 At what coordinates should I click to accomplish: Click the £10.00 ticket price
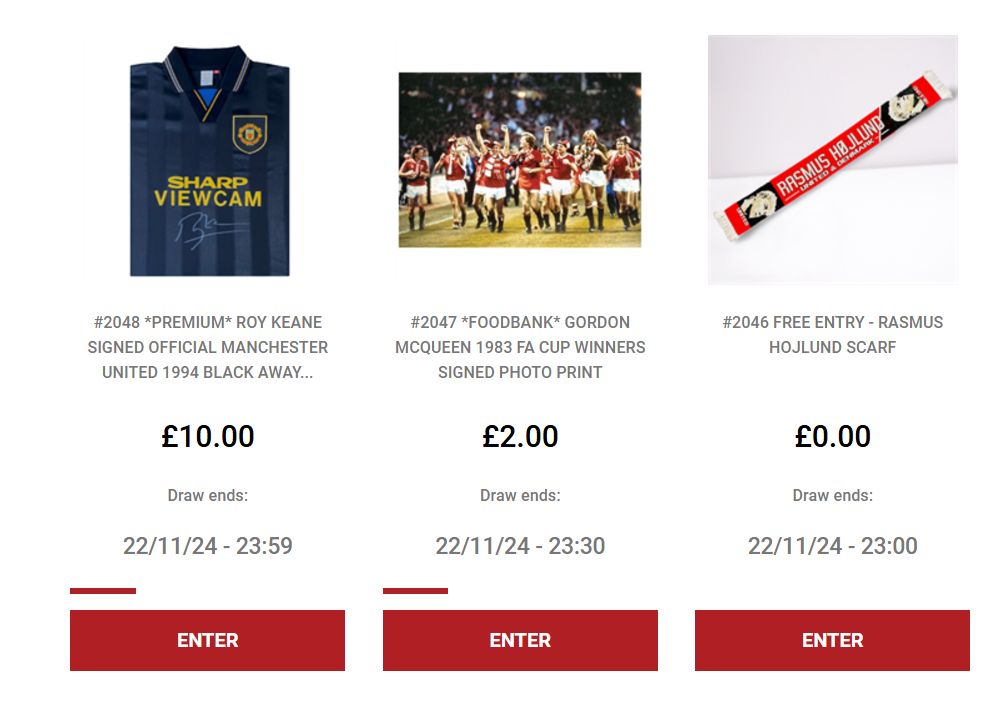(x=207, y=436)
